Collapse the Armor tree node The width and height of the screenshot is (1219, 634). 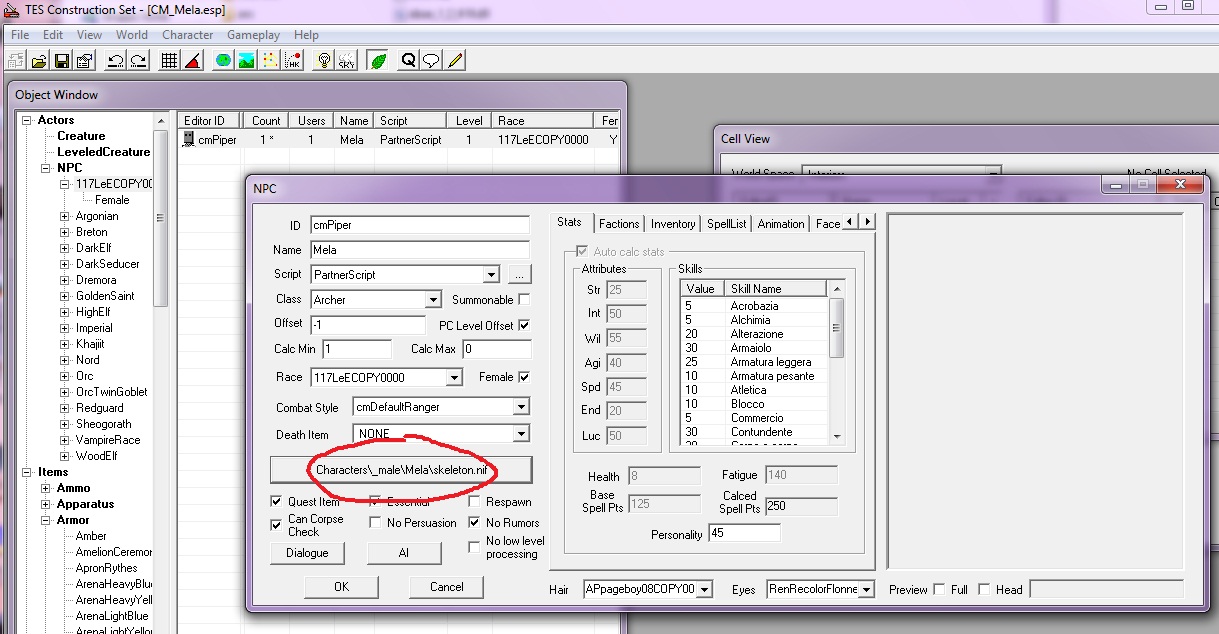tap(46, 520)
